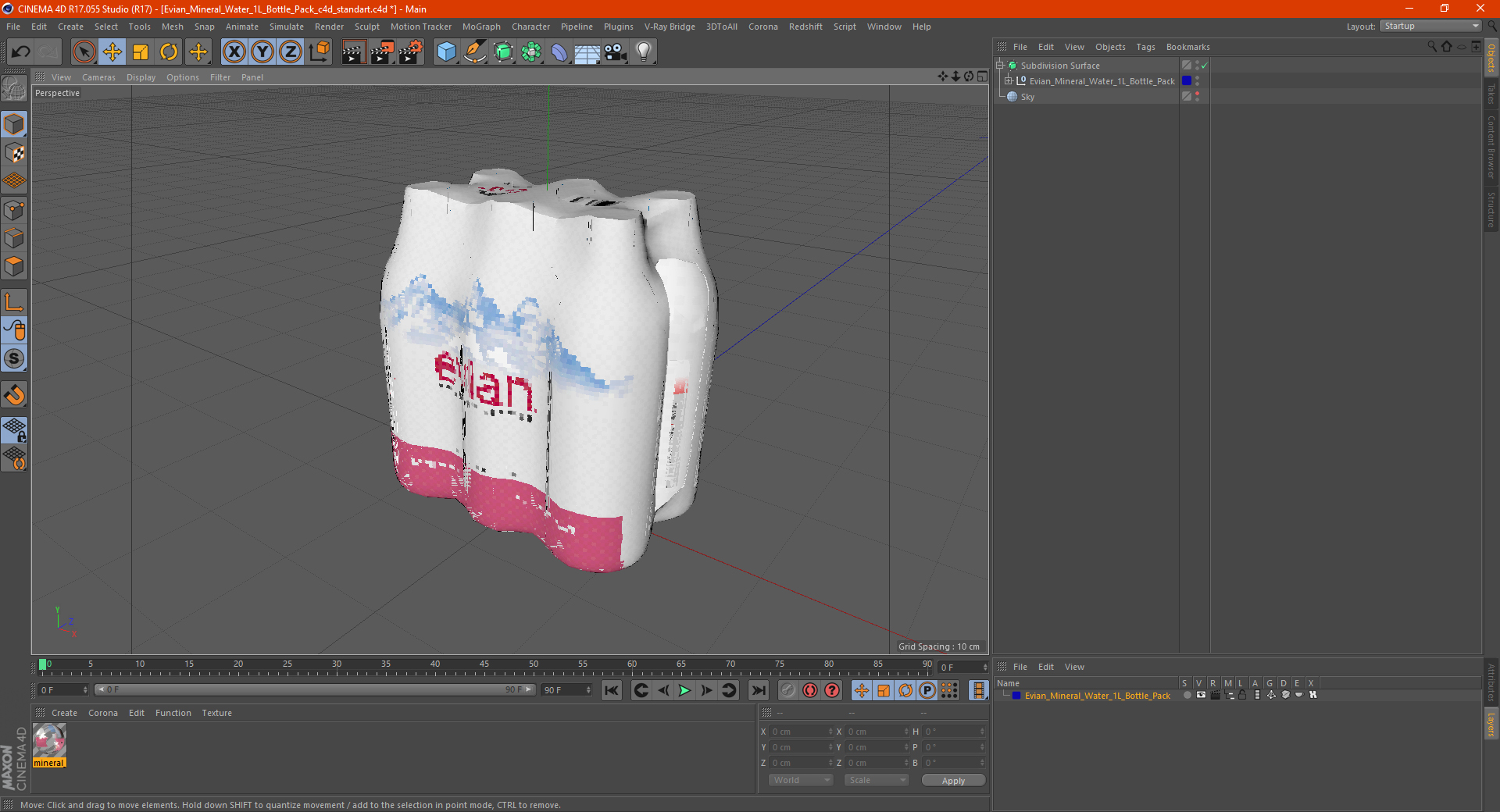Image resolution: width=1500 pixels, height=812 pixels.
Task: Go to start of animation
Action: pos(612,690)
